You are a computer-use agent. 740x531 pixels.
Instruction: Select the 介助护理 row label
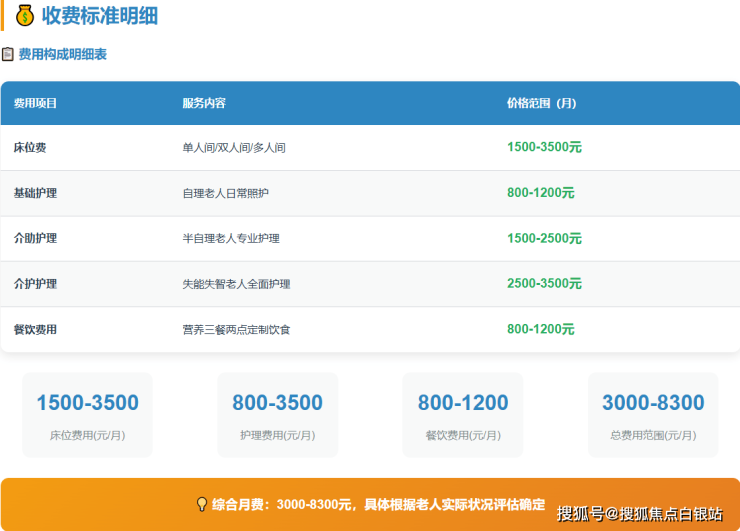point(35,238)
